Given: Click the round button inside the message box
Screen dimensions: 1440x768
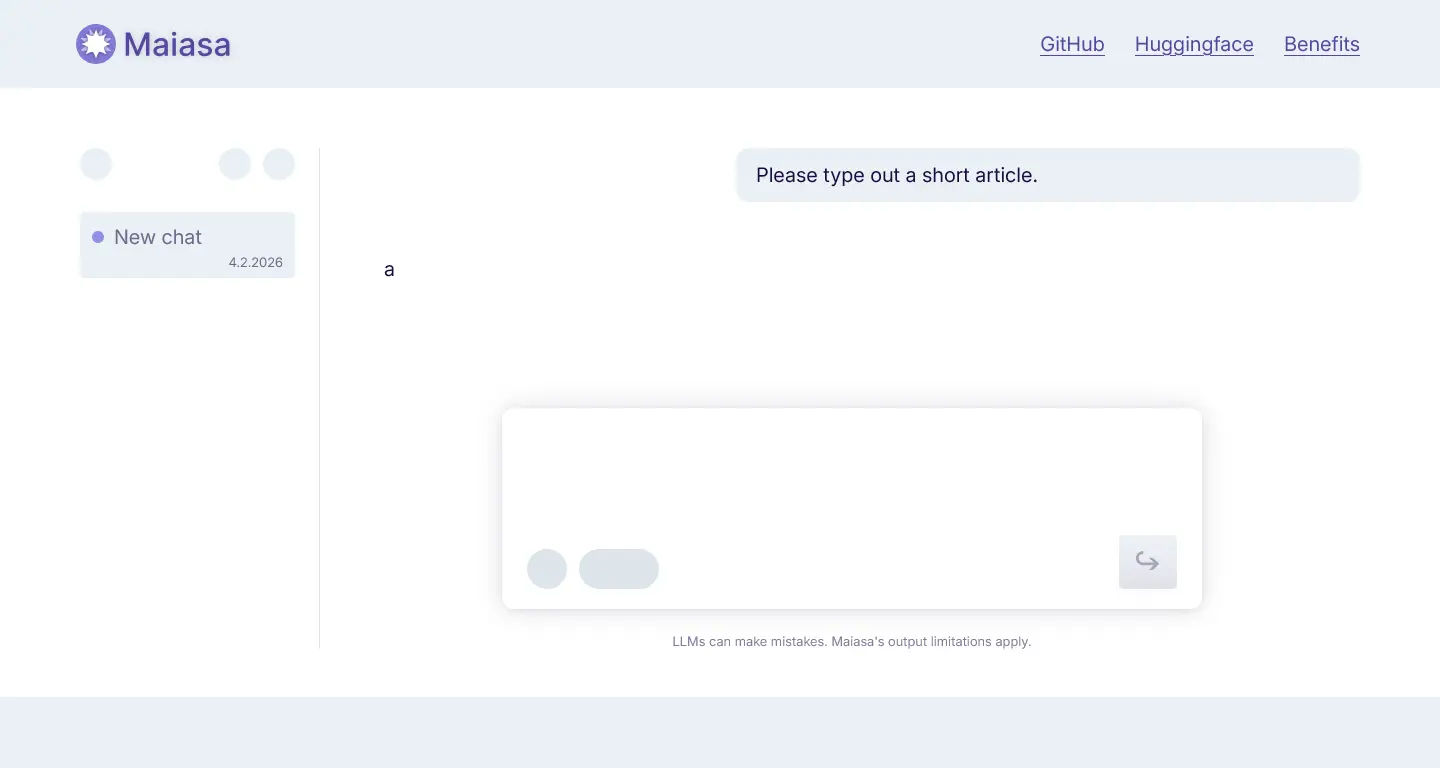Looking at the screenshot, I should [x=547, y=569].
